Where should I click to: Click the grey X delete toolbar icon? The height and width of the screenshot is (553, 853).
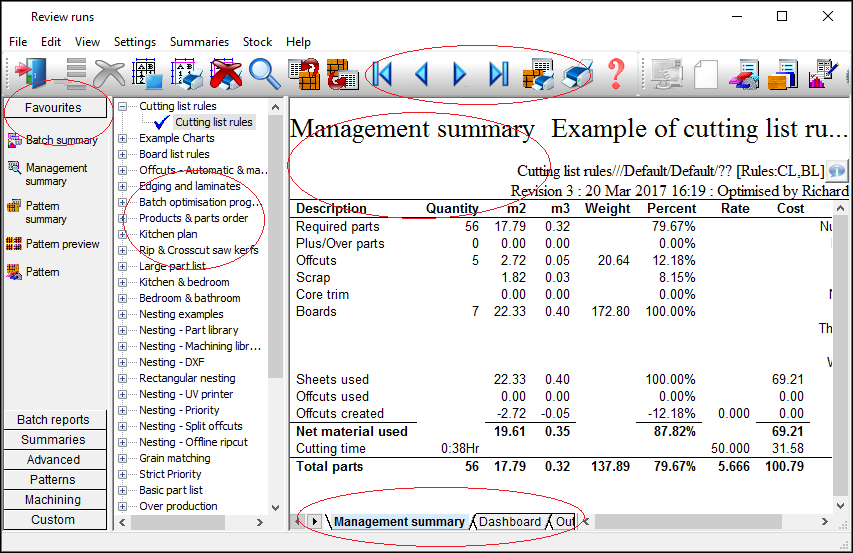[109, 73]
